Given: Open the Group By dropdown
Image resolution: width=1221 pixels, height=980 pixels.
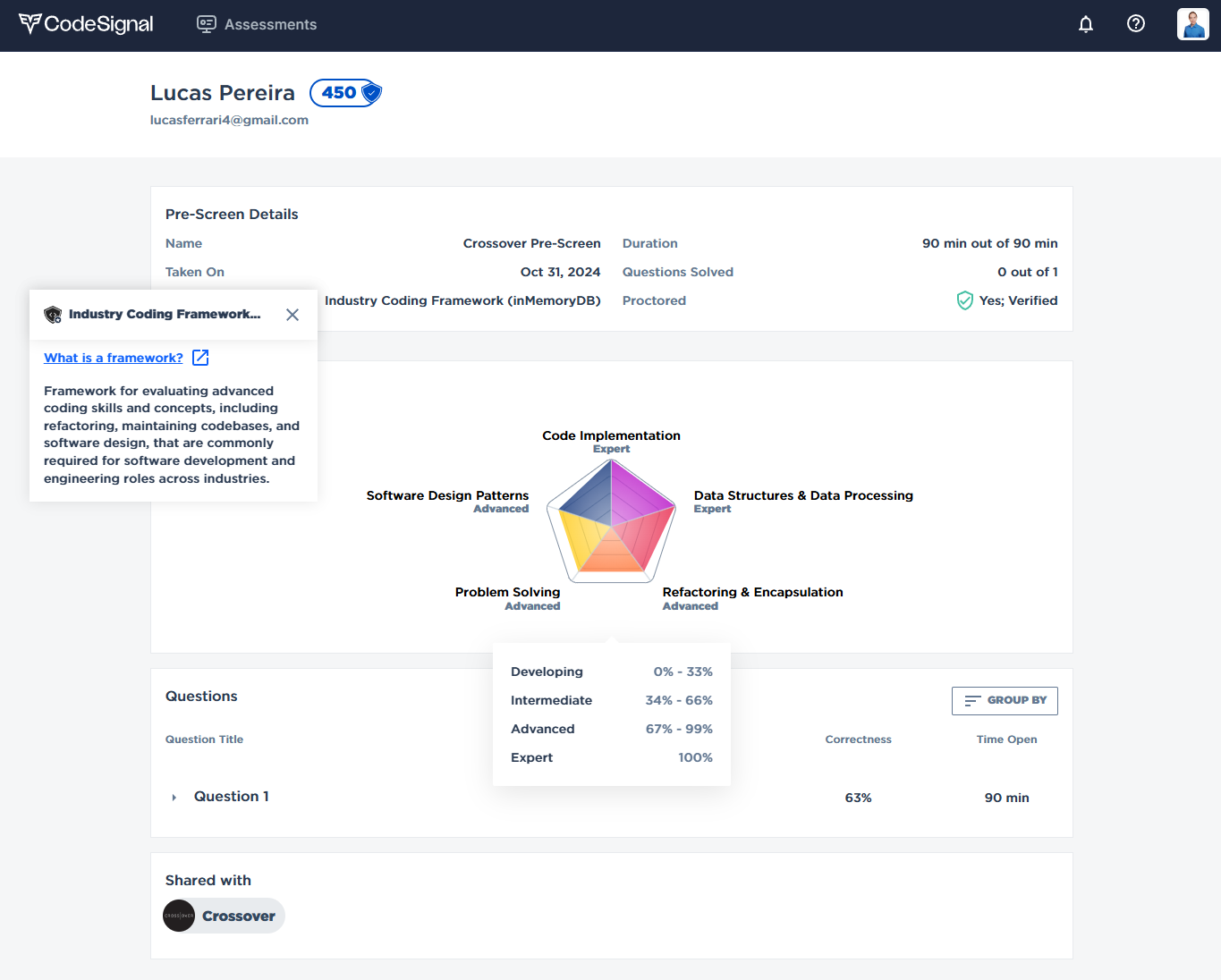Looking at the screenshot, I should coord(1005,701).
